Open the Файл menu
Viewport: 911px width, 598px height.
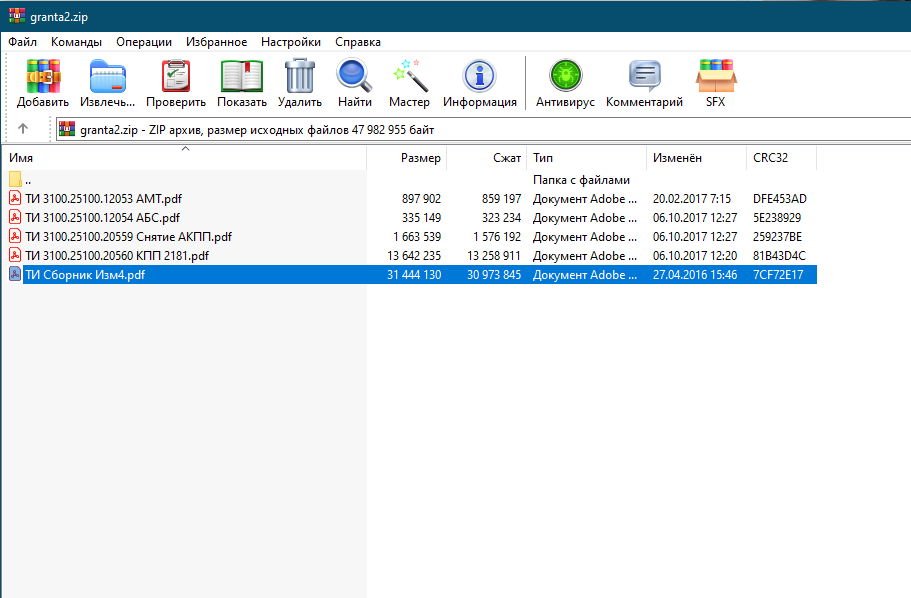[x=23, y=42]
